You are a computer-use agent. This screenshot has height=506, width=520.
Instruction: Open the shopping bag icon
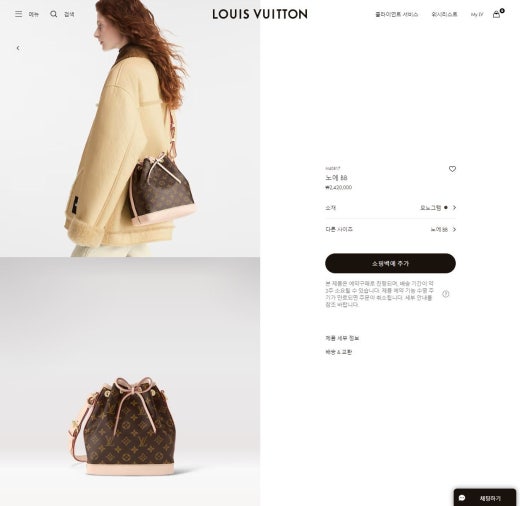coord(496,14)
